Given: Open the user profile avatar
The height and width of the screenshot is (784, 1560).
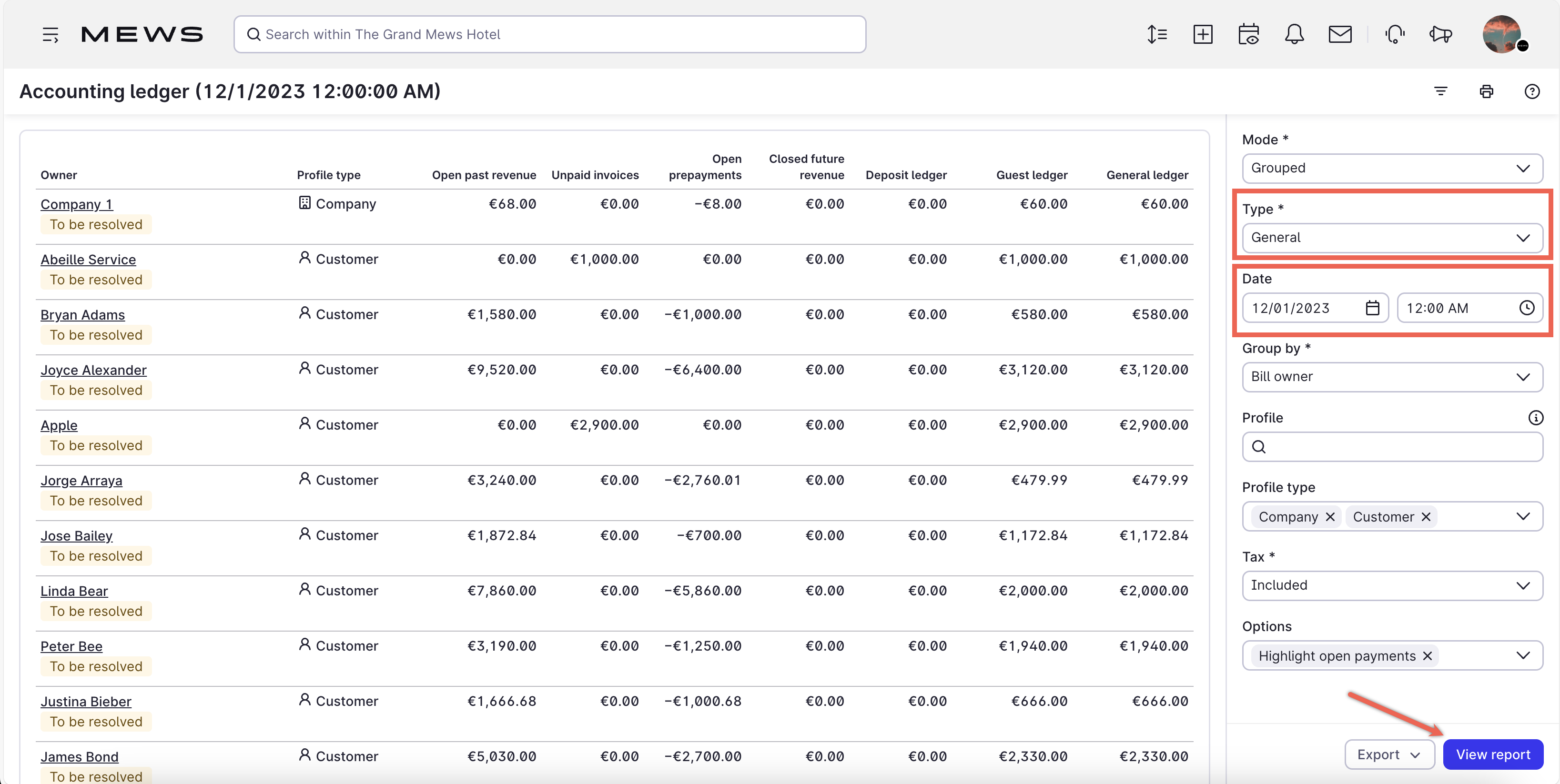Looking at the screenshot, I should [1502, 34].
